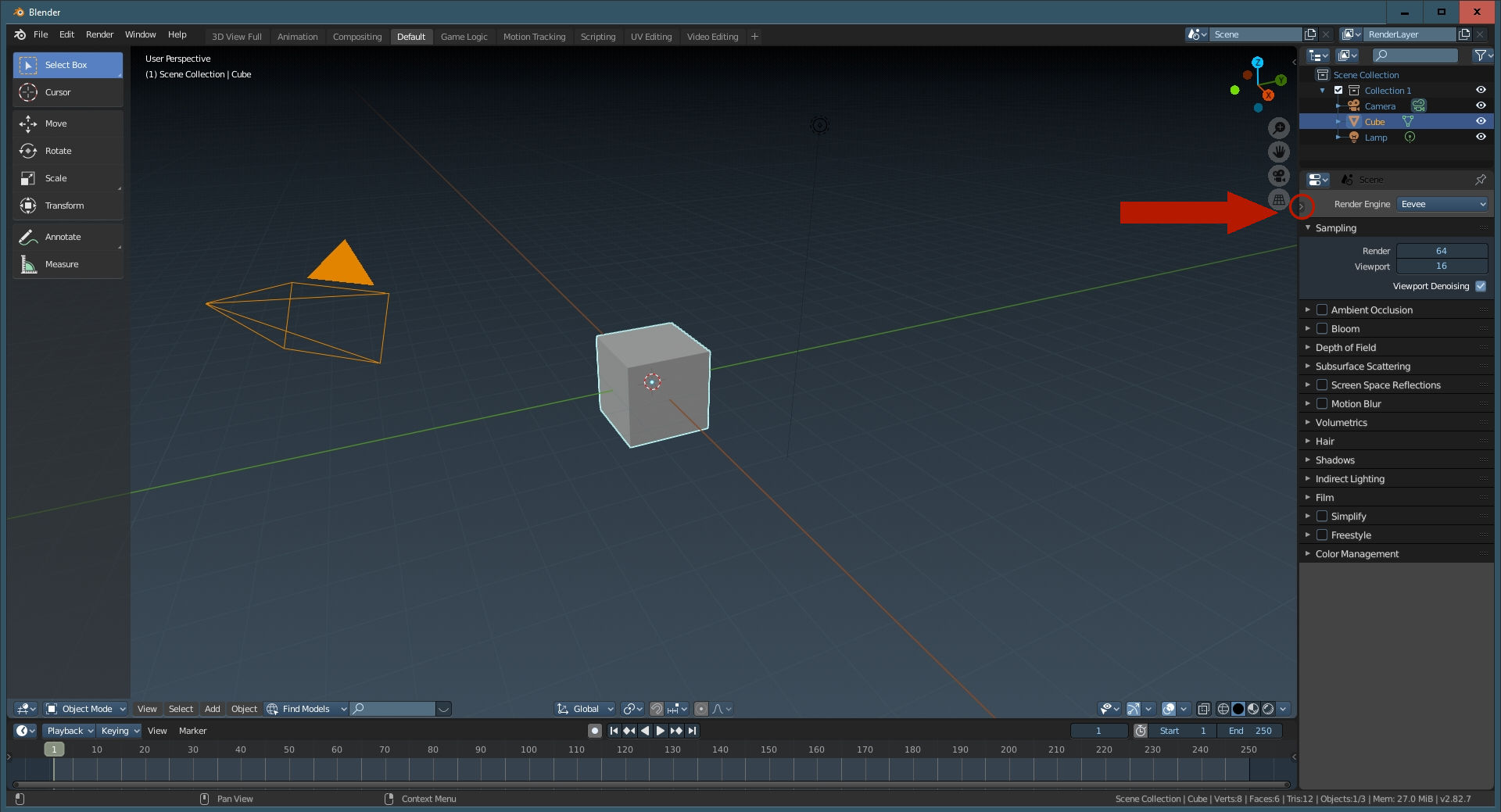1501x812 pixels.
Task: Click the X axis on navigation gizmo
Action: (x=1268, y=95)
